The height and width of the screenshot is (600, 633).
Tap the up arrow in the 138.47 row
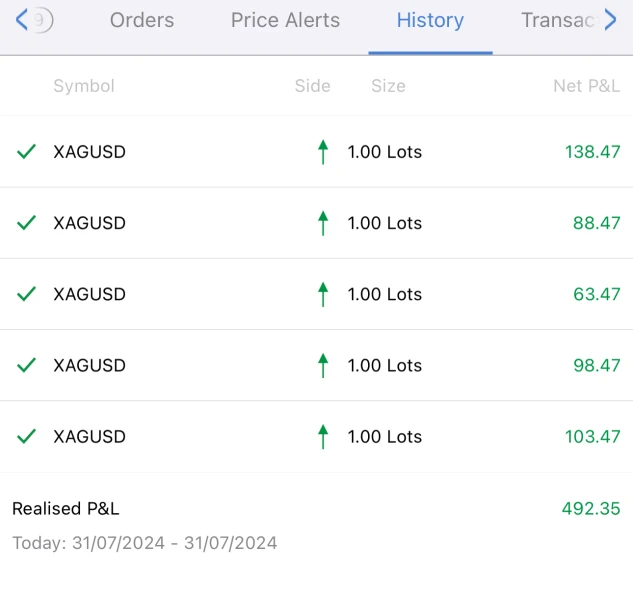322,152
